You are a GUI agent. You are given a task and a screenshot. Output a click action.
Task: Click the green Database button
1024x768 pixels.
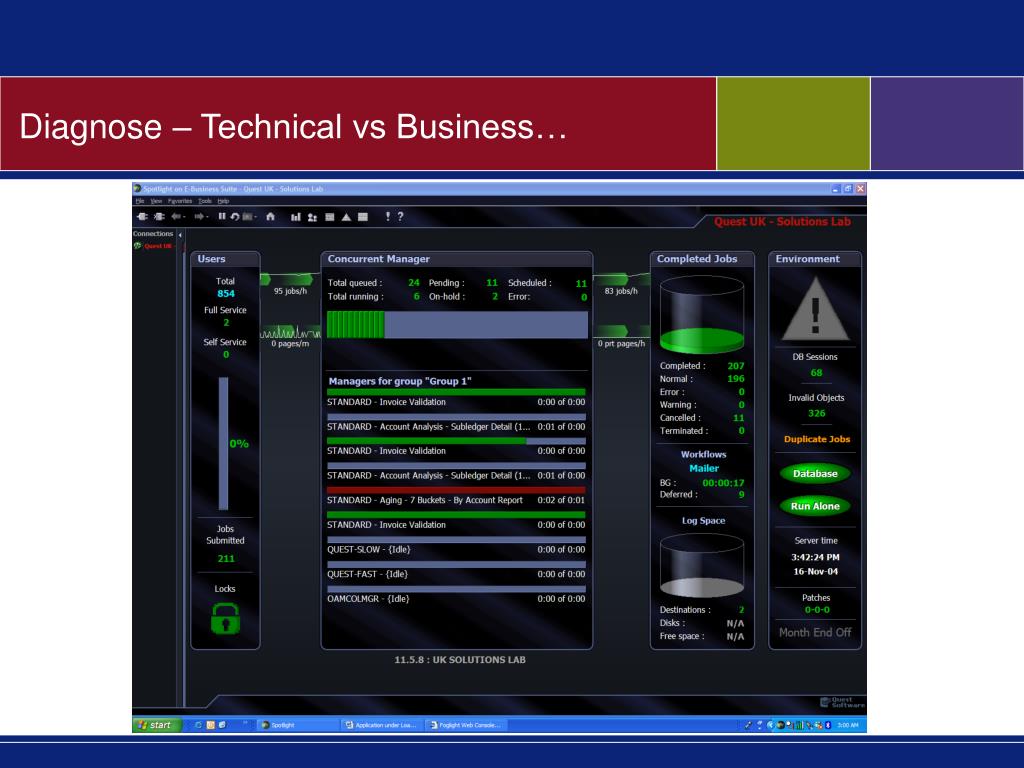[815, 473]
